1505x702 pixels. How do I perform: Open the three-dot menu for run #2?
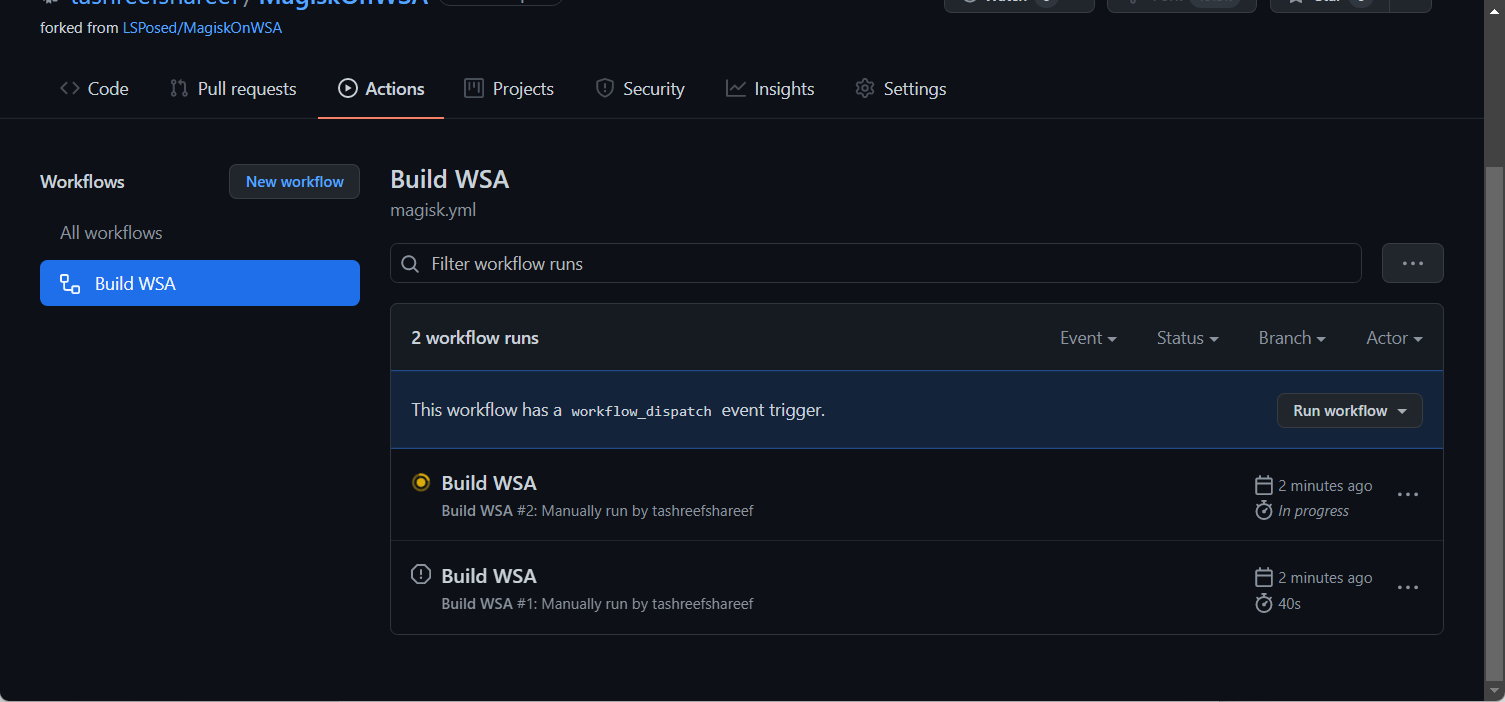pyautogui.click(x=1408, y=495)
